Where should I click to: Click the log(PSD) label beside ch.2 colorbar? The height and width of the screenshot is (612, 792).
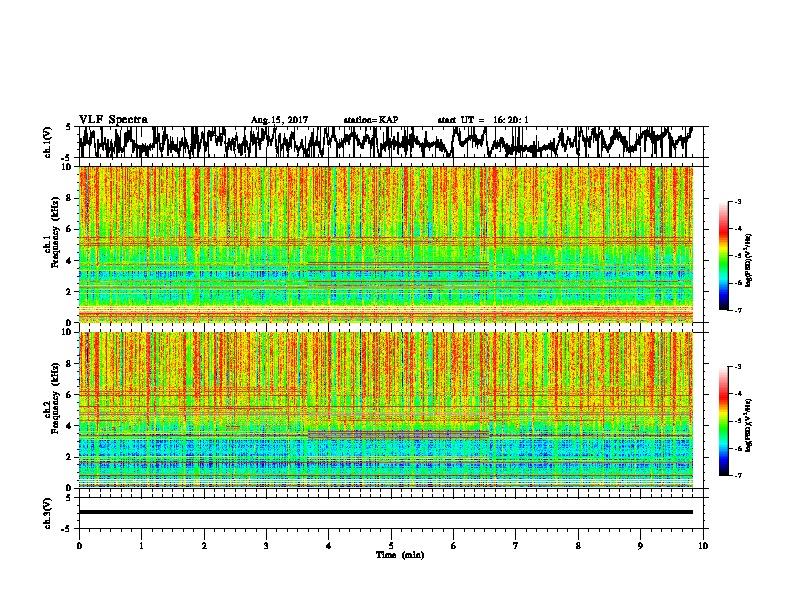coord(749,425)
